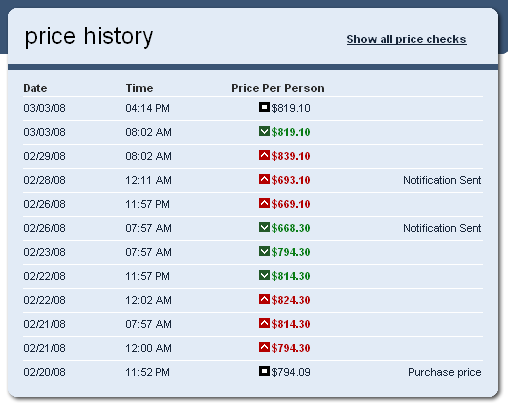Click the price history heading
Screen dimensions: 508x407
tap(89, 37)
